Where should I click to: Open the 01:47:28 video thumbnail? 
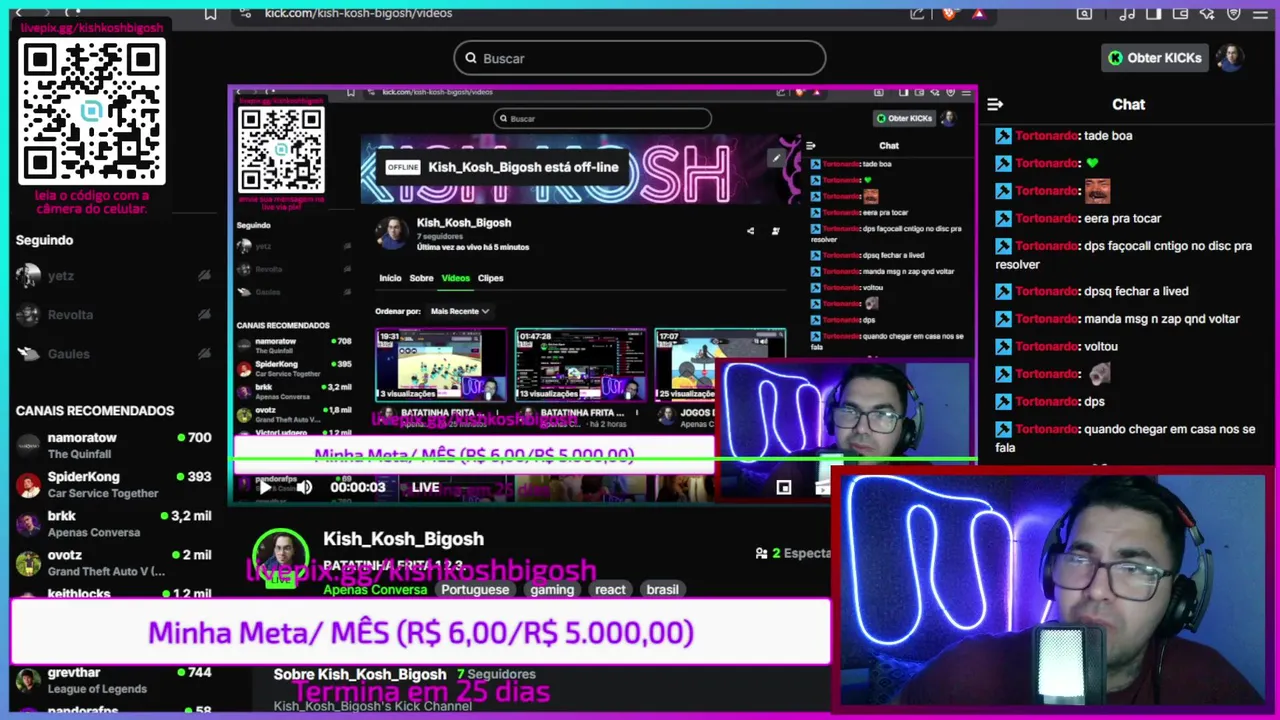click(580, 365)
